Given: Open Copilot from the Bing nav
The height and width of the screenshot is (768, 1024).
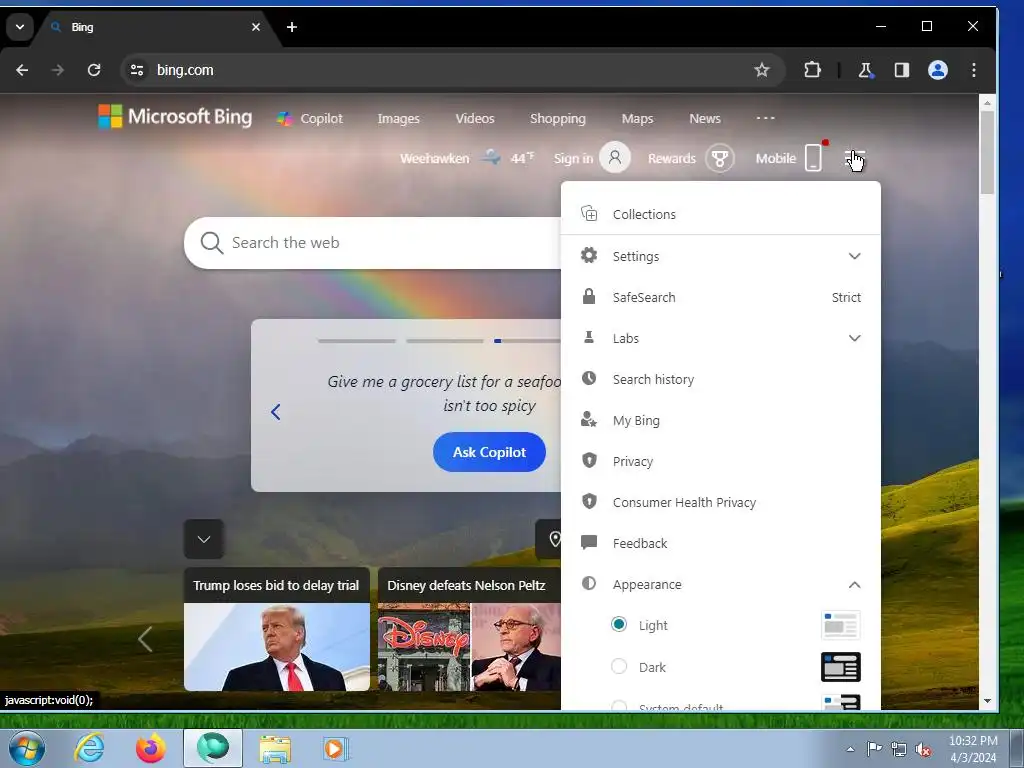Looking at the screenshot, I should (310, 118).
